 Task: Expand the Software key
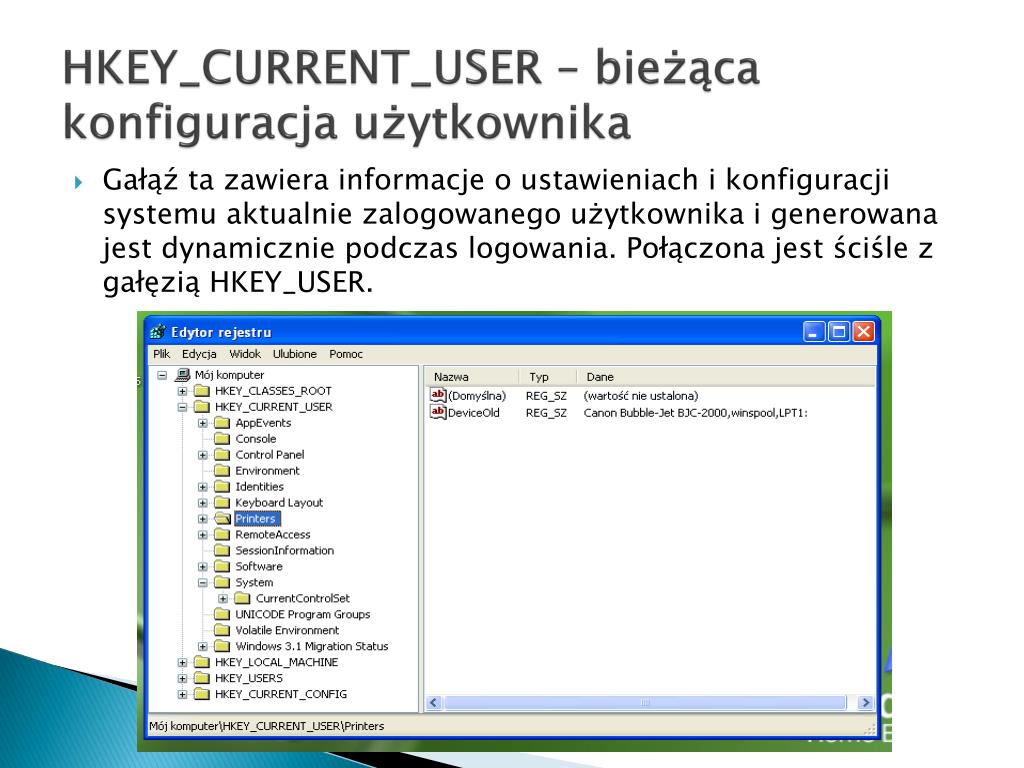202,567
